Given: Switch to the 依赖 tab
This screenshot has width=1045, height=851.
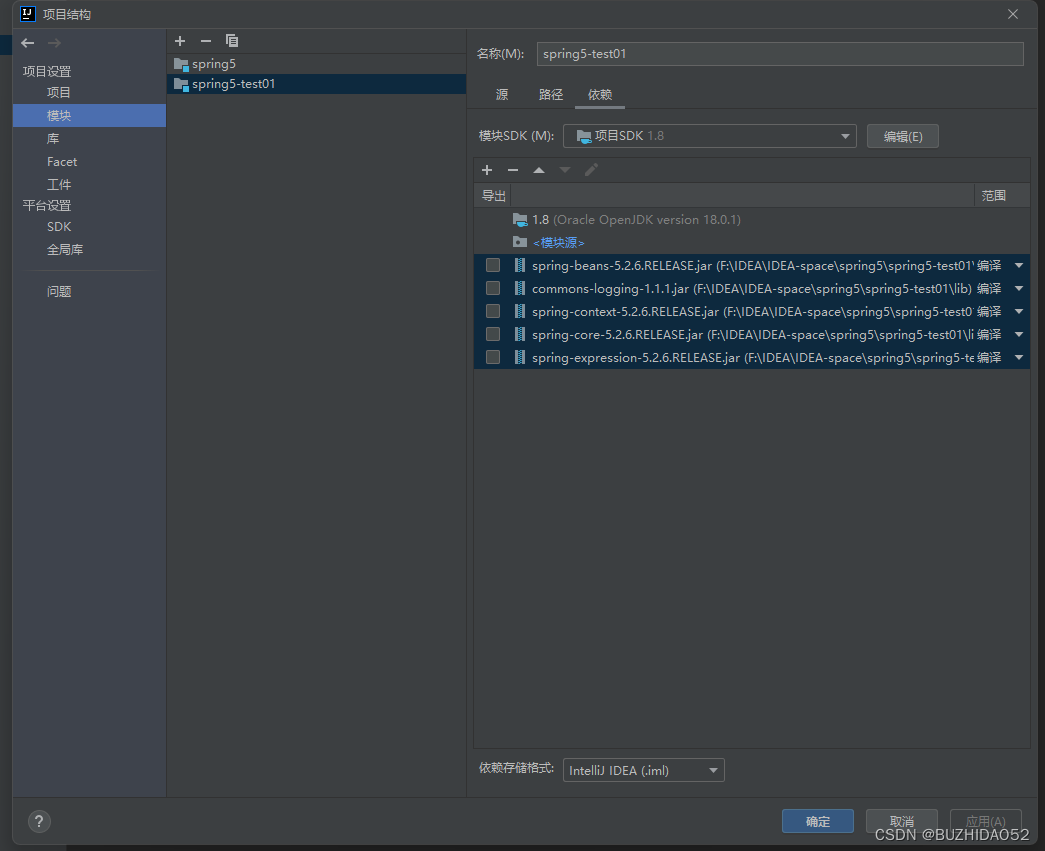Looking at the screenshot, I should tap(600, 95).
